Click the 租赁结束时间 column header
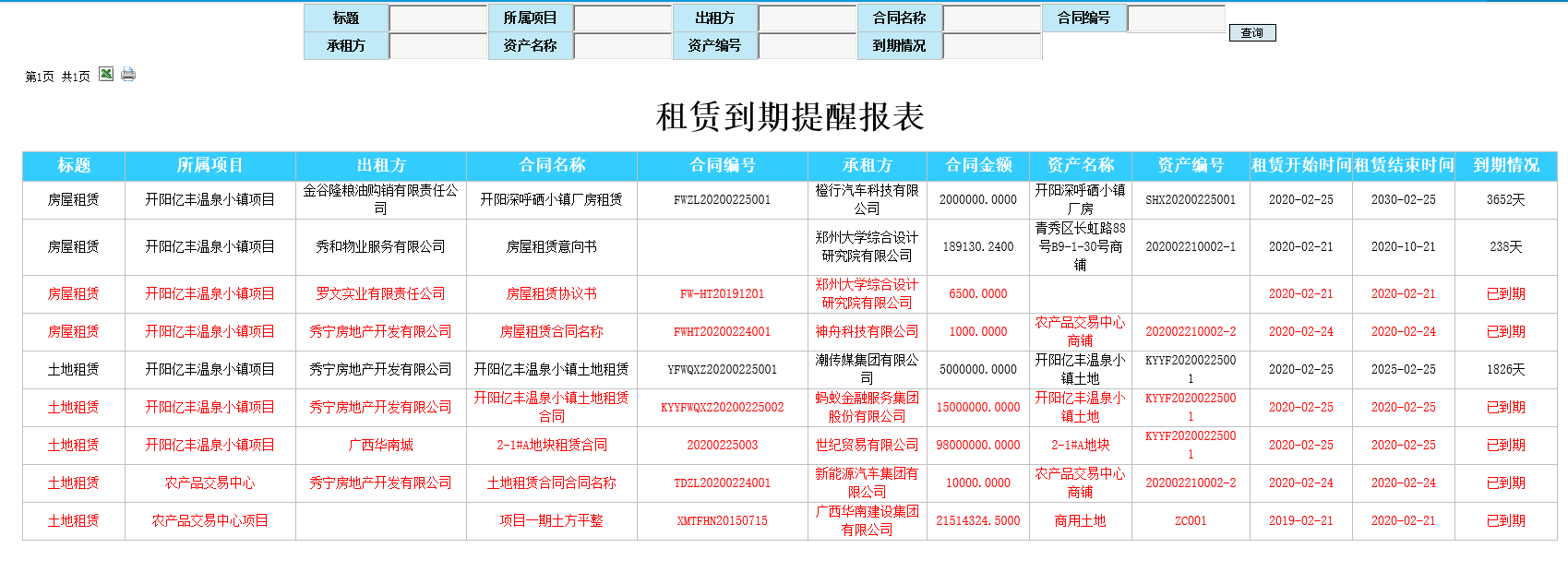 [x=1403, y=165]
